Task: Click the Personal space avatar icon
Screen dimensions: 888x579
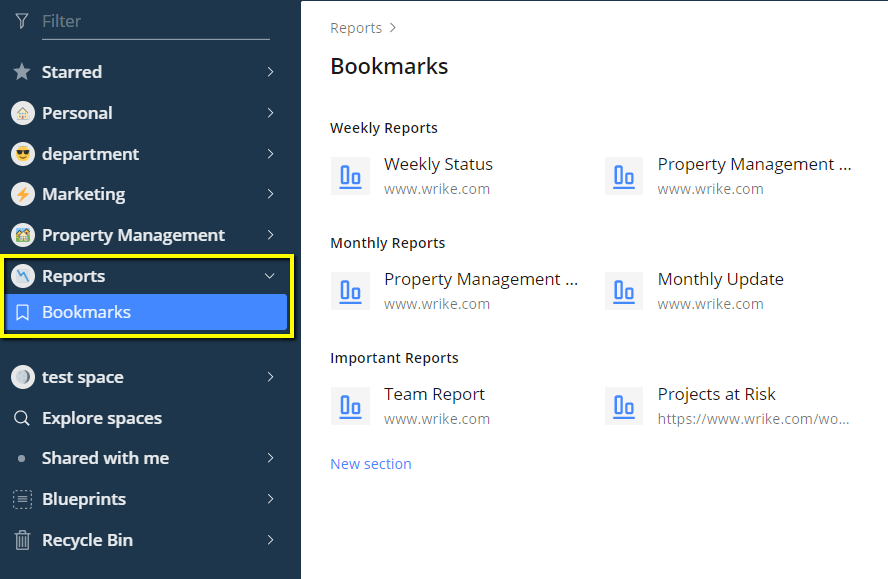Action: tap(22, 113)
